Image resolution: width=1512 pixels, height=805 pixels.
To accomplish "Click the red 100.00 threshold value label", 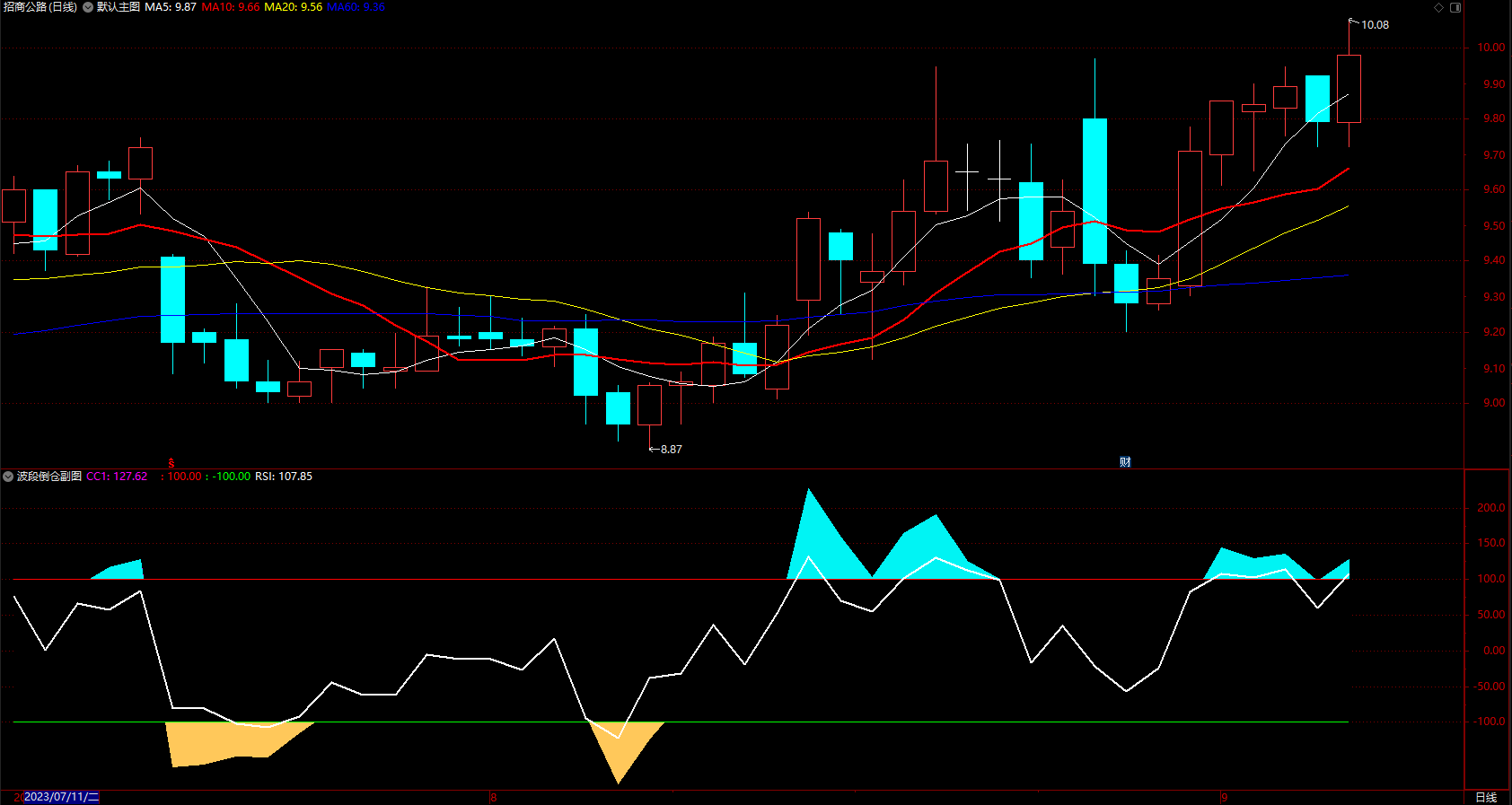I will coord(184,477).
